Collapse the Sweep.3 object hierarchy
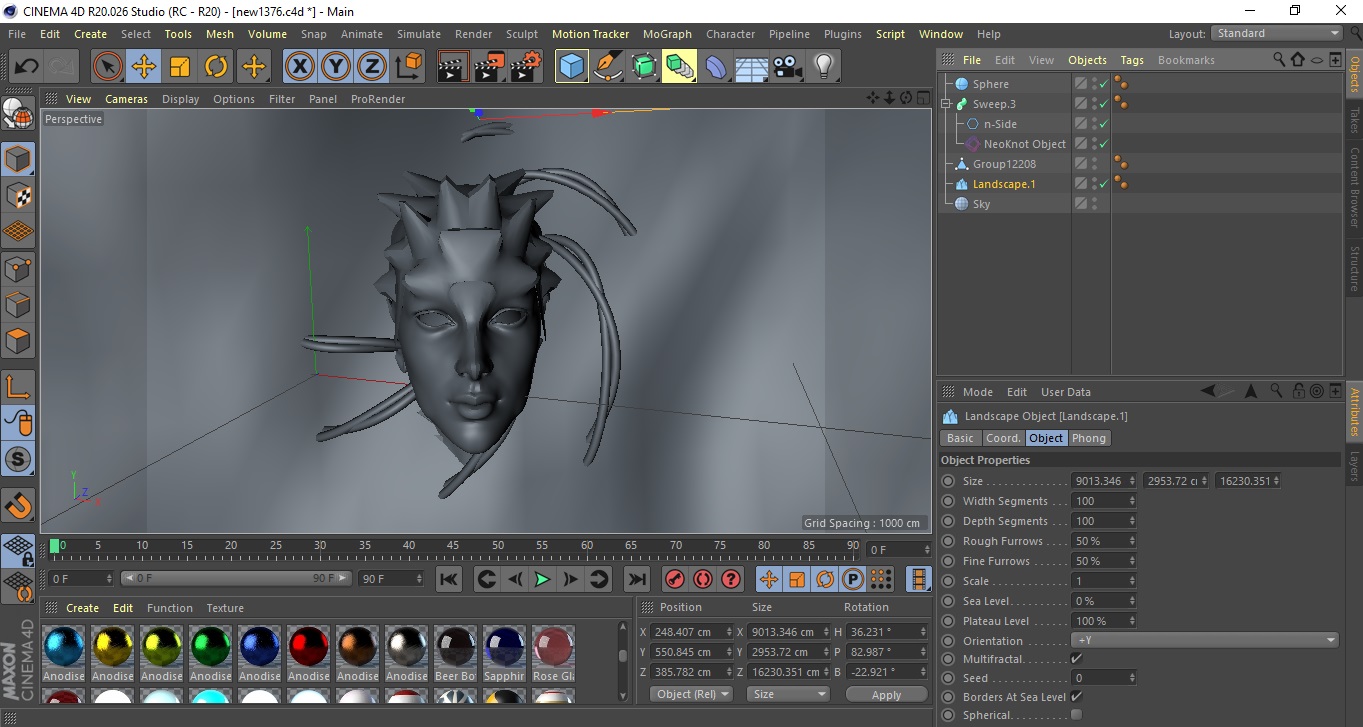Screen dimensions: 1363x727 946,104
